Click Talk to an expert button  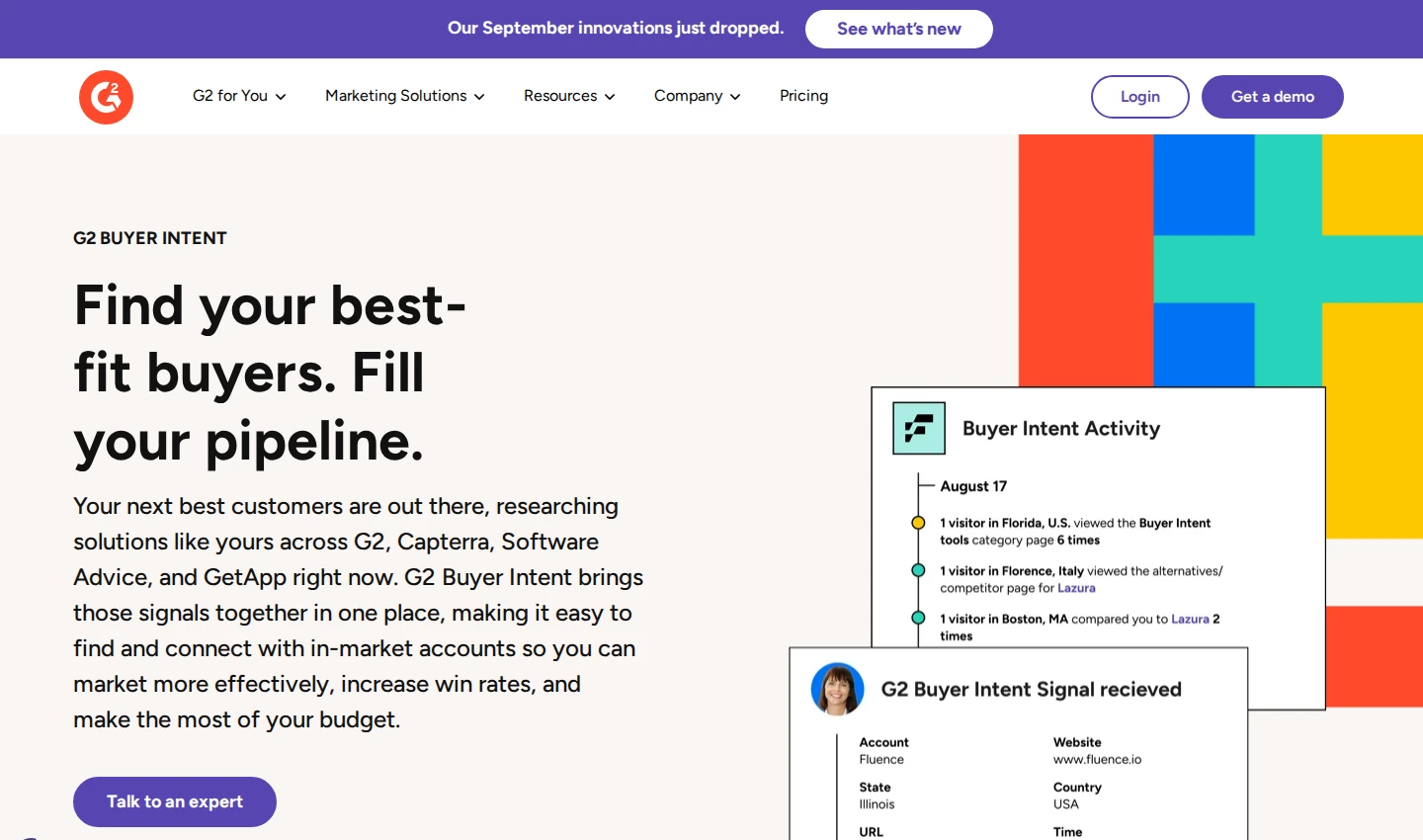(175, 801)
